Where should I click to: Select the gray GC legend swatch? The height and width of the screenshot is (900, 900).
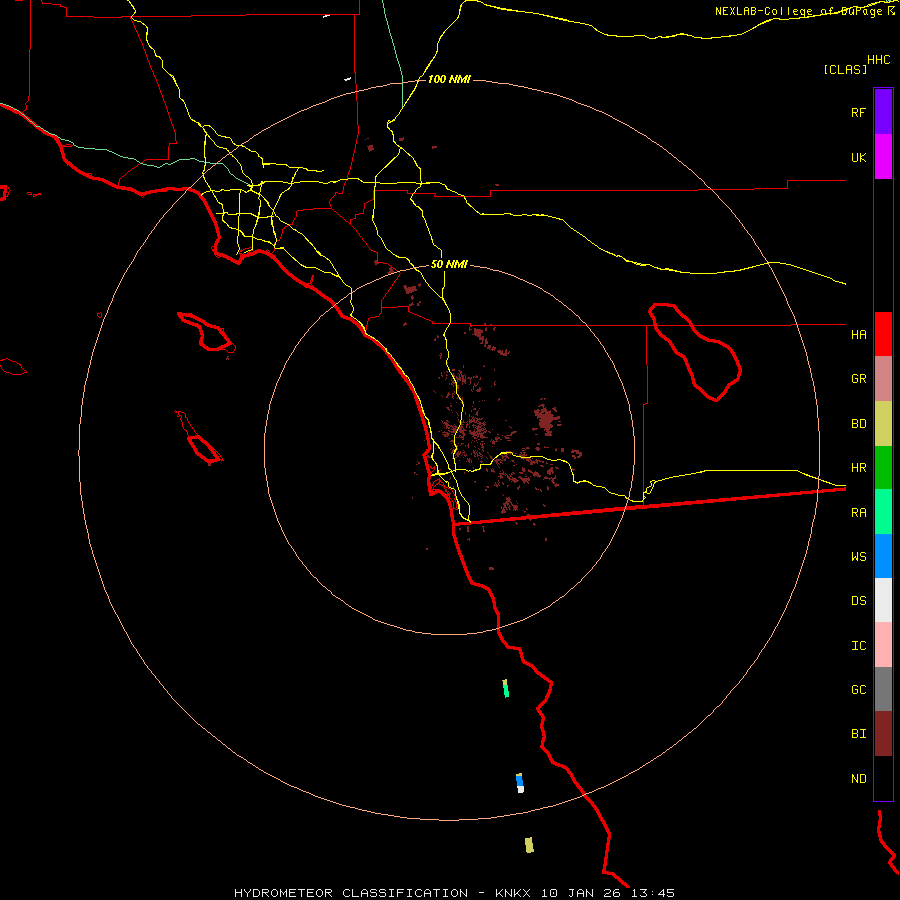point(883,689)
